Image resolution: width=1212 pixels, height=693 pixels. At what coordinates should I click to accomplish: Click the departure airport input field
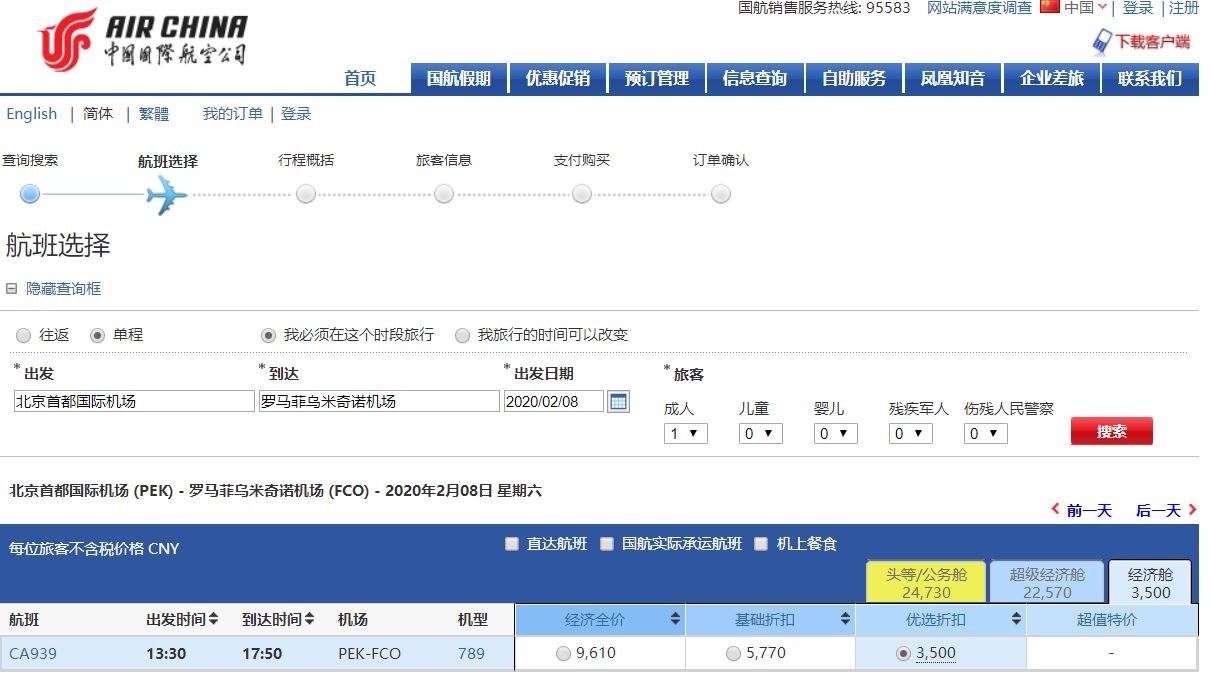[x=134, y=402]
